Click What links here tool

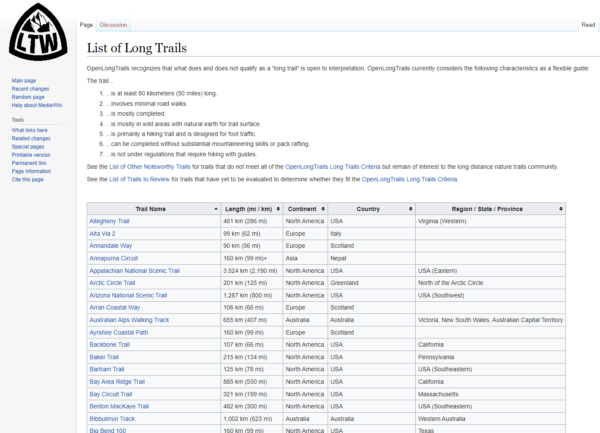pyautogui.click(x=31, y=130)
